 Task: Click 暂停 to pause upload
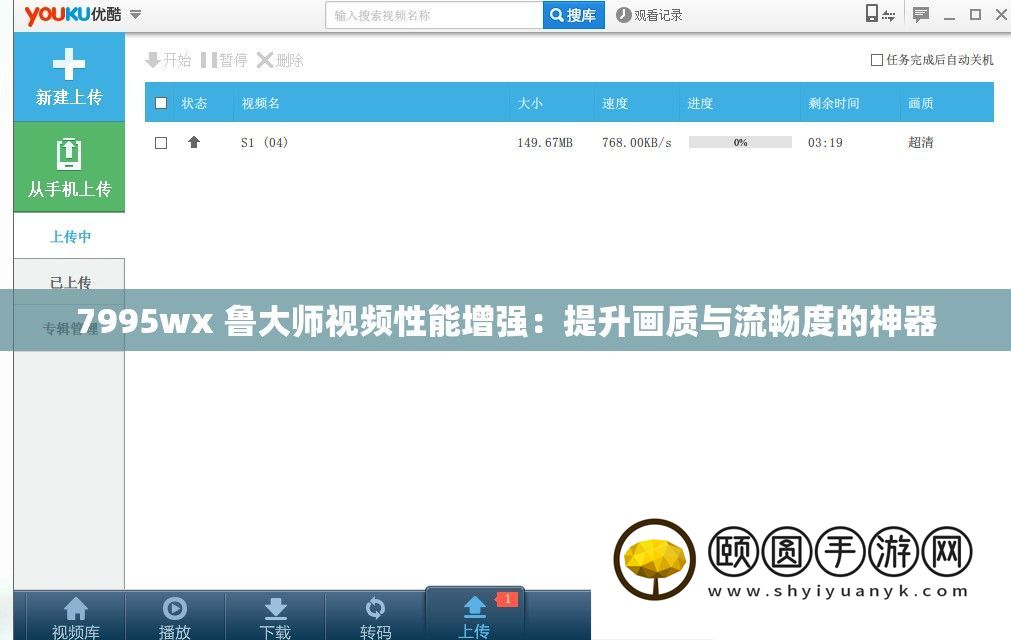[224, 60]
